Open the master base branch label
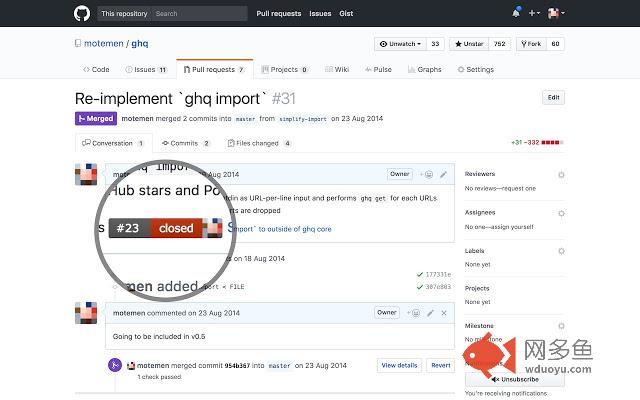The width and height of the screenshot is (640, 400). [245, 119]
